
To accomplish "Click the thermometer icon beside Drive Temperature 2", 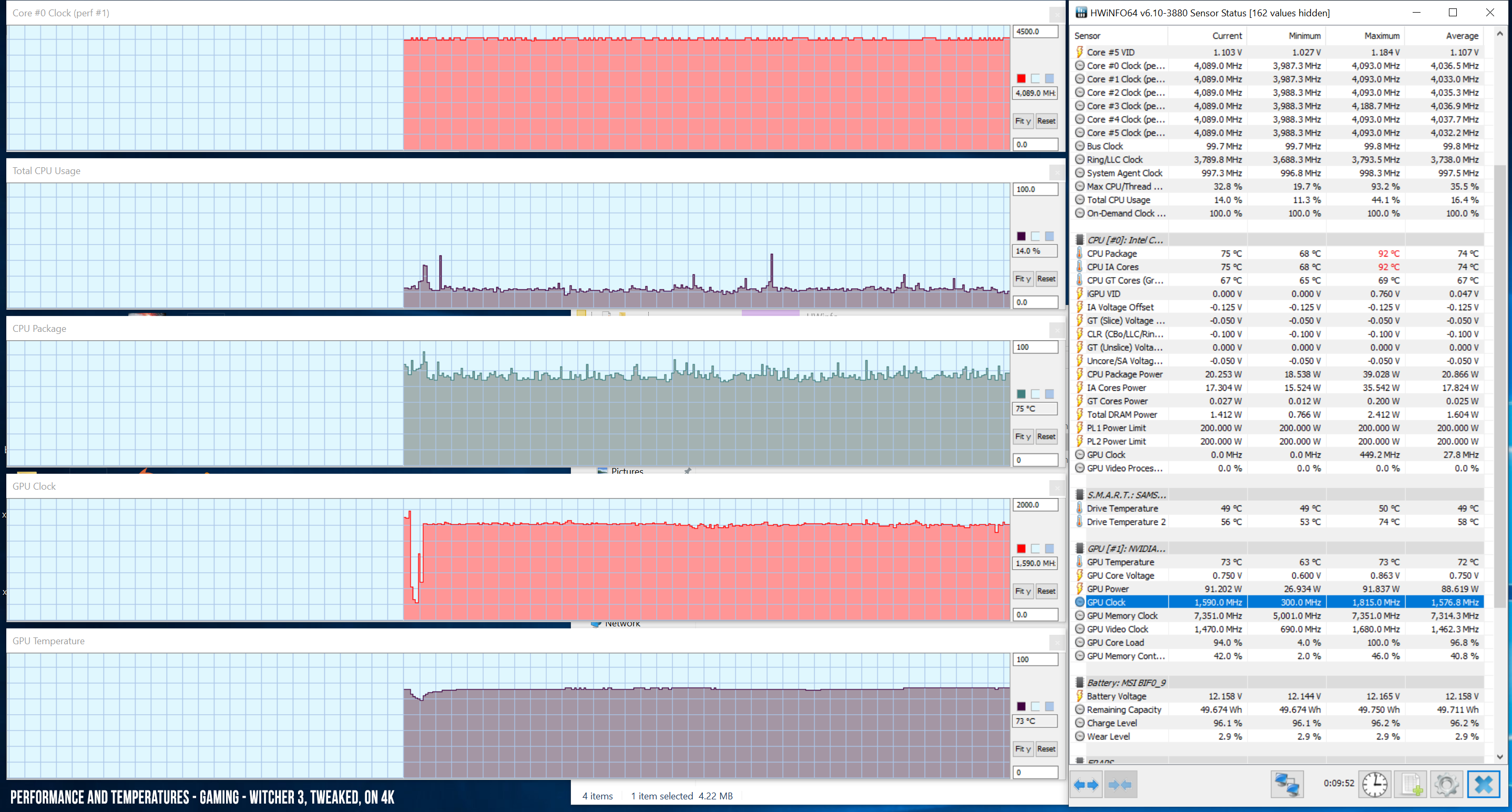I will click(x=1079, y=521).
